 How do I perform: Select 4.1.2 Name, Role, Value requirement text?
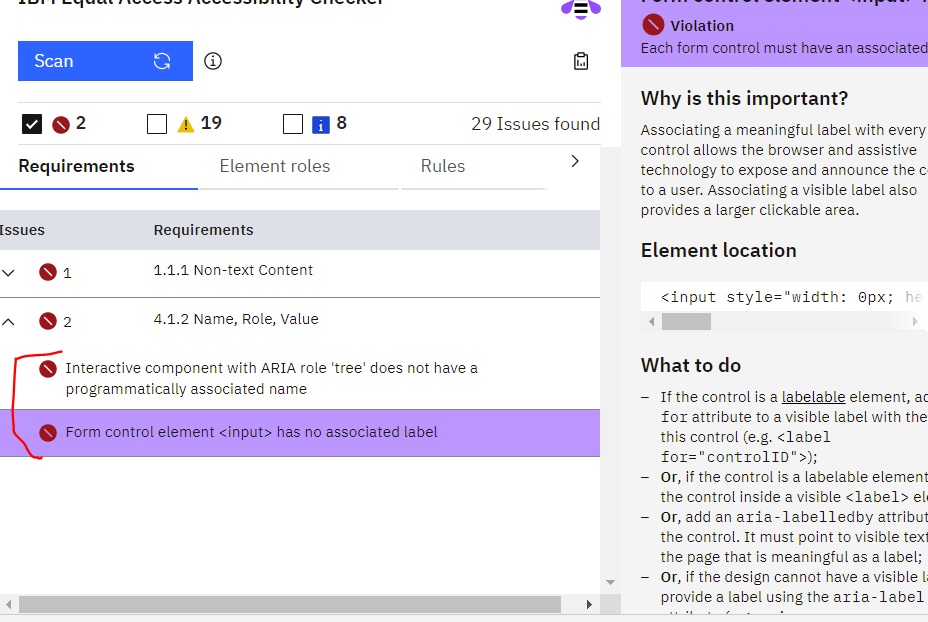[236, 320]
